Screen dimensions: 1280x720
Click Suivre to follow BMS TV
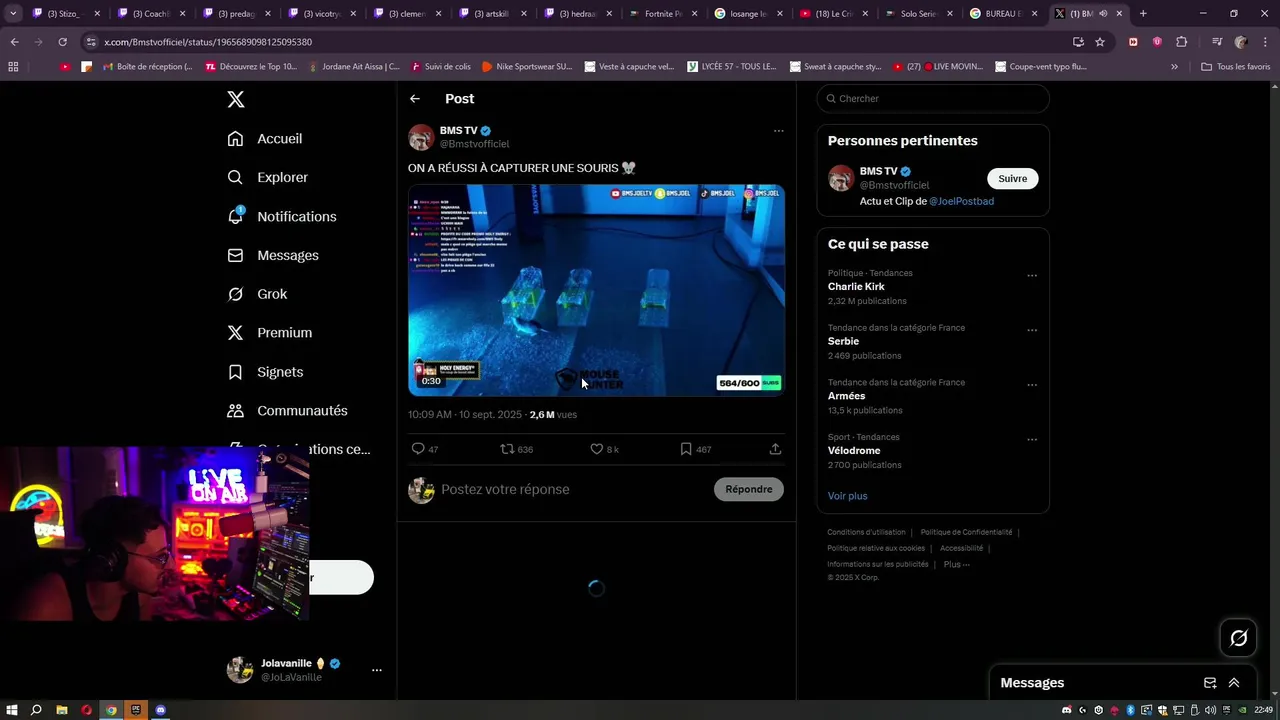[1012, 179]
